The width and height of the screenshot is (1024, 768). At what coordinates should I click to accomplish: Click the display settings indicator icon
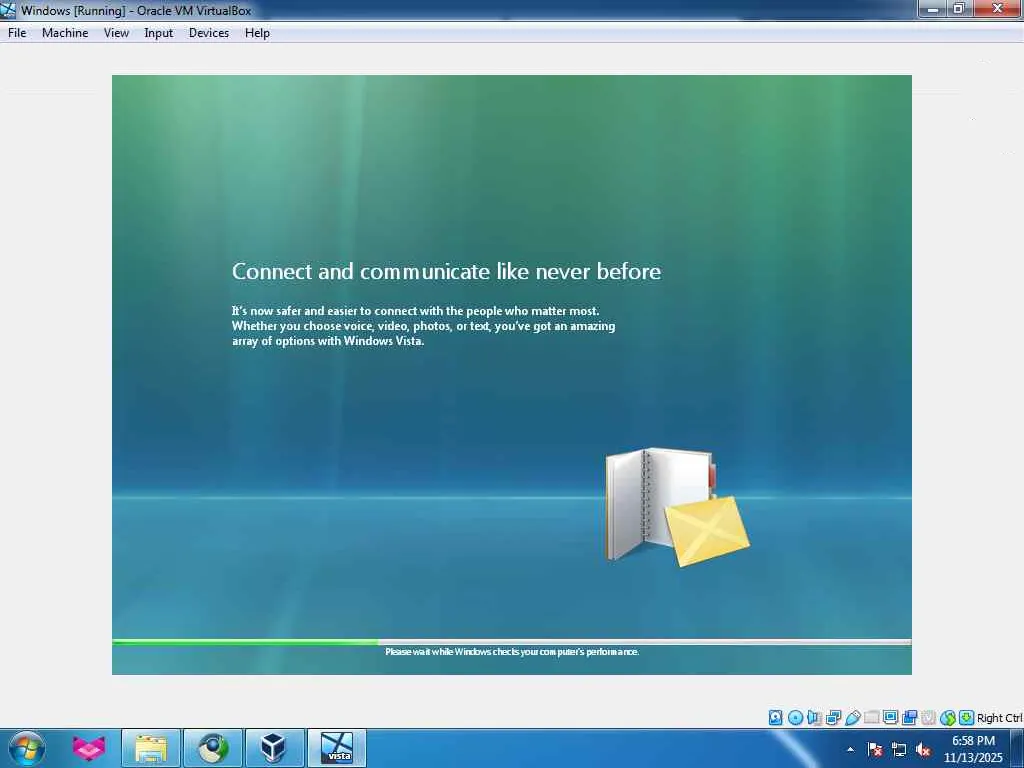[890, 718]
